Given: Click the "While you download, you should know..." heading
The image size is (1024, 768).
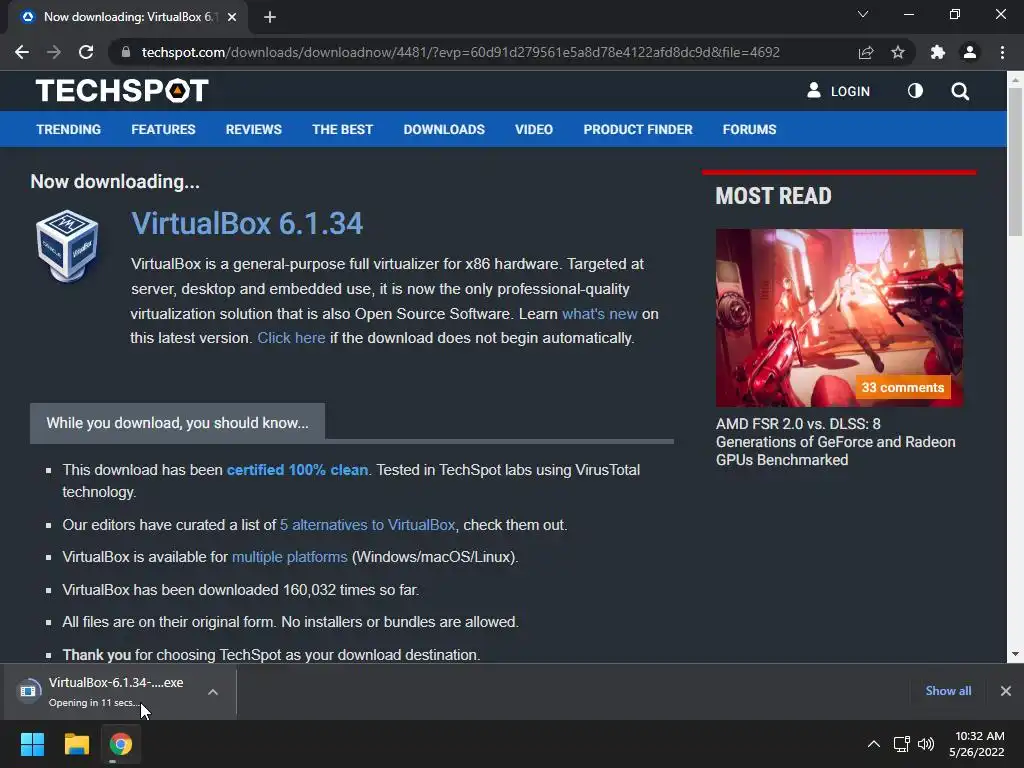Looking at the screenshot, I should point(177,423).
